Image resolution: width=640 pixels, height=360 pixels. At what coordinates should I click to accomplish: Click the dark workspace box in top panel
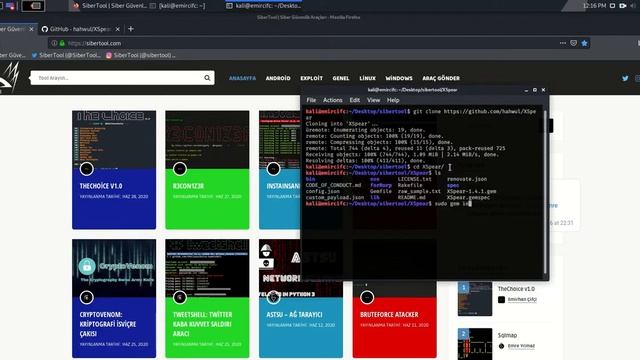click(33, 6)
